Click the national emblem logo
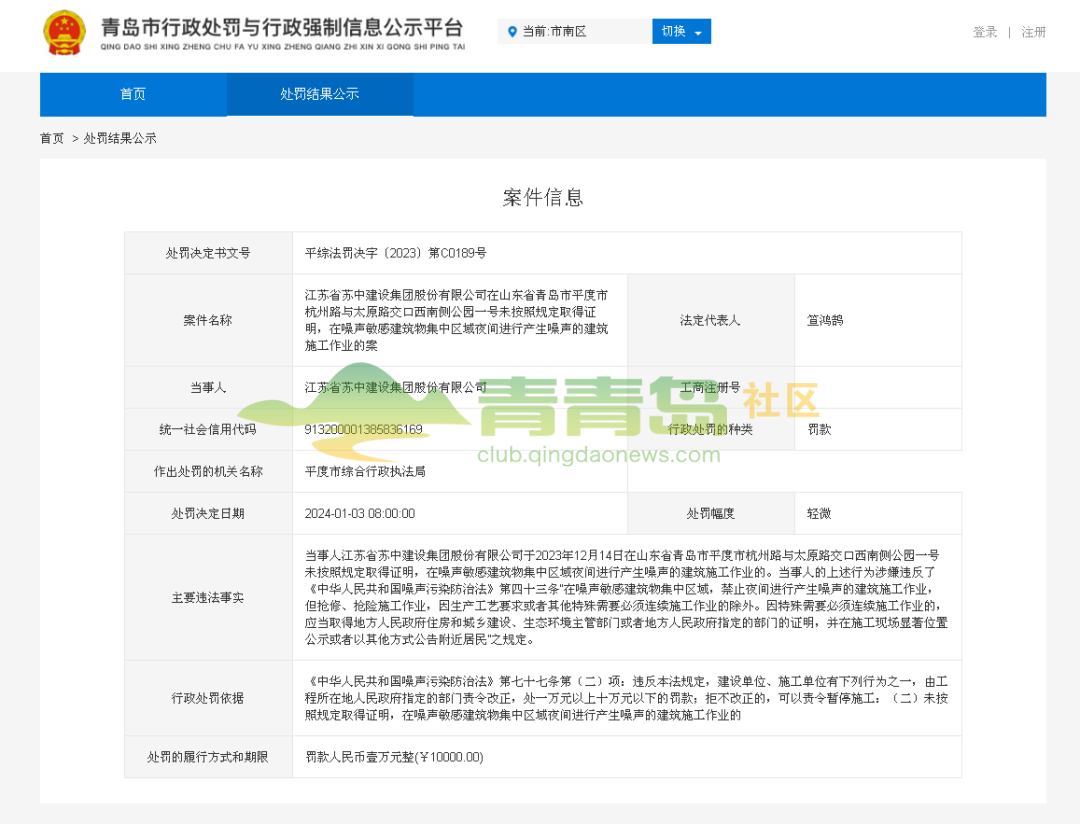This screenshot has height=824, width=1080. pos(64,32)
